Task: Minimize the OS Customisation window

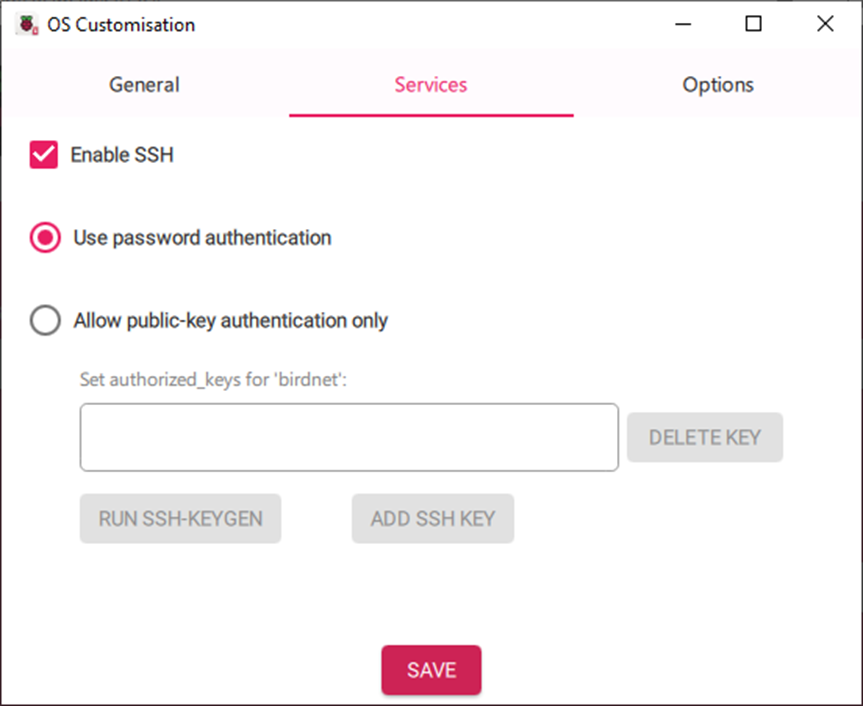Action: click(683, 24)
